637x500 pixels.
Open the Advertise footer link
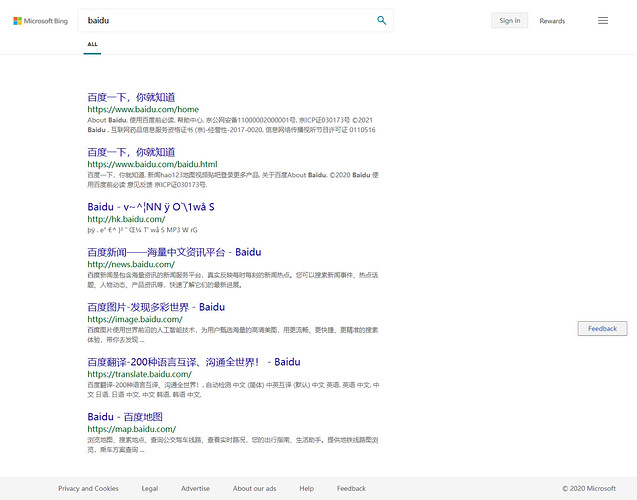[195, 488]
